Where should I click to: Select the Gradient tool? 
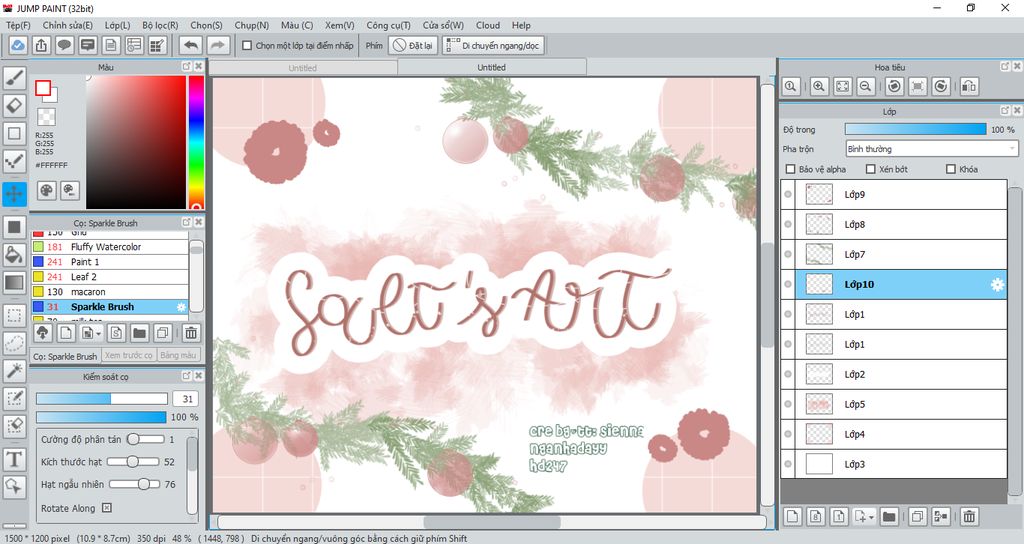click(x=14, y=283)
